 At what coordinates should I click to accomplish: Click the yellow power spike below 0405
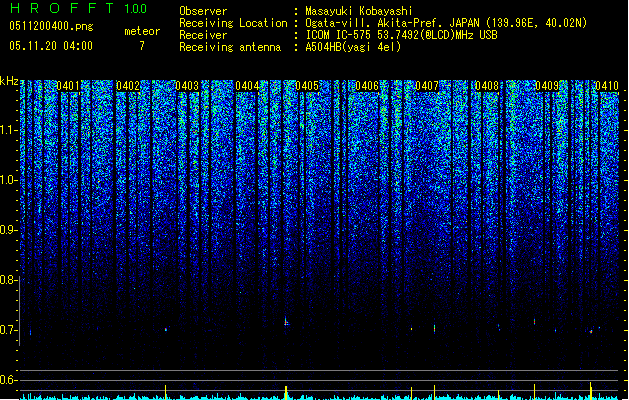point(286,393)
